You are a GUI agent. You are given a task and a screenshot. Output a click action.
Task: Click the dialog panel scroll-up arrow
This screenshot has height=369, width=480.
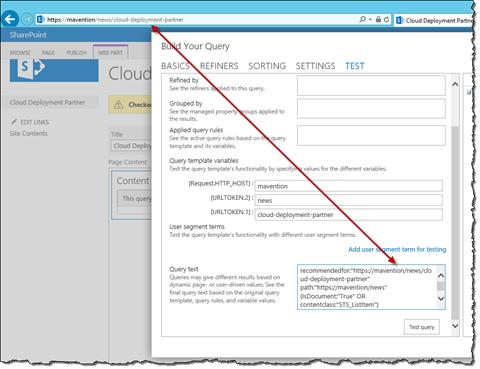point(455,84)
